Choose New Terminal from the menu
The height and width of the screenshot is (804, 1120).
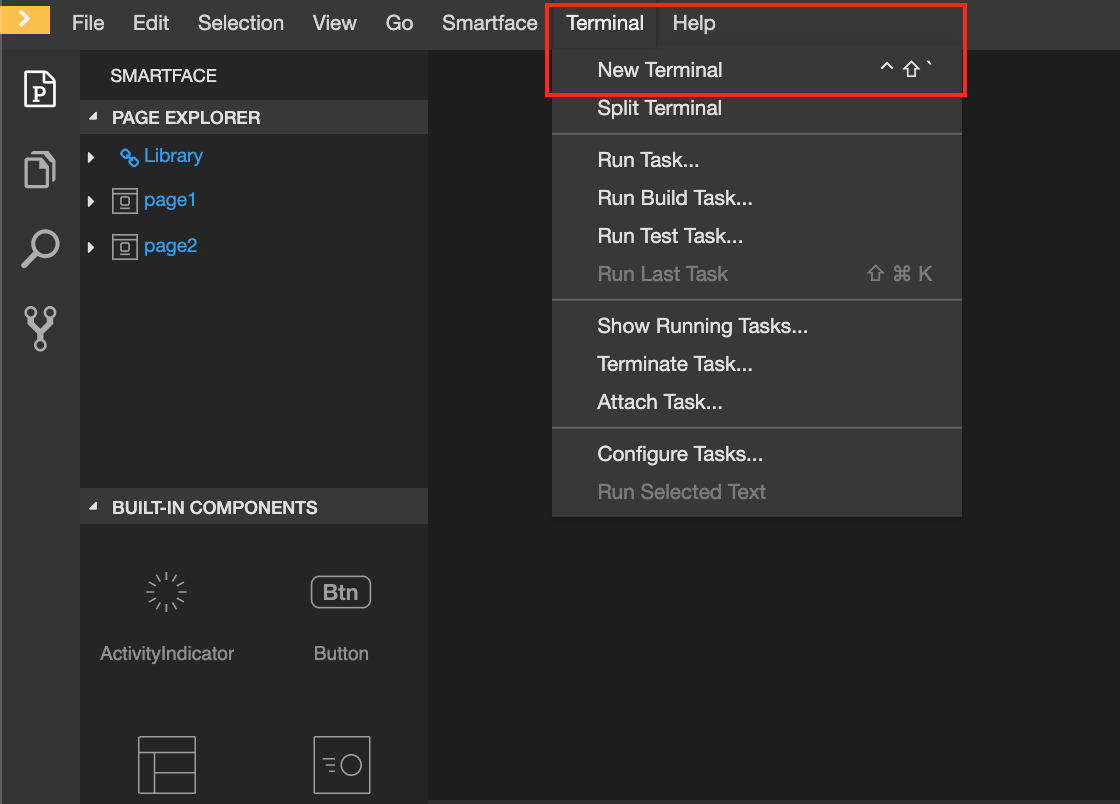[x=757, y=70]
